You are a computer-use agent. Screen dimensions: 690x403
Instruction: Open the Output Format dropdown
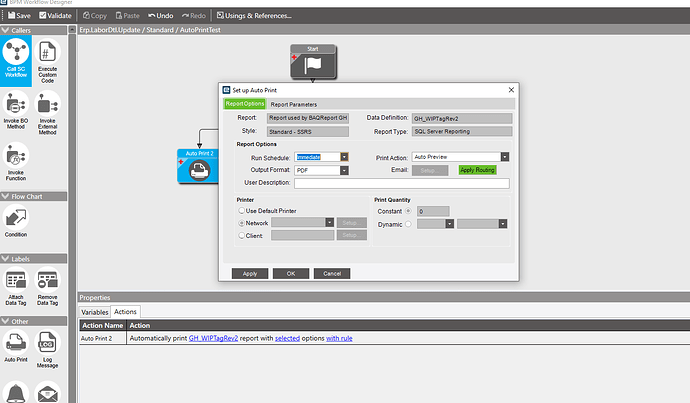pos(344,170)
